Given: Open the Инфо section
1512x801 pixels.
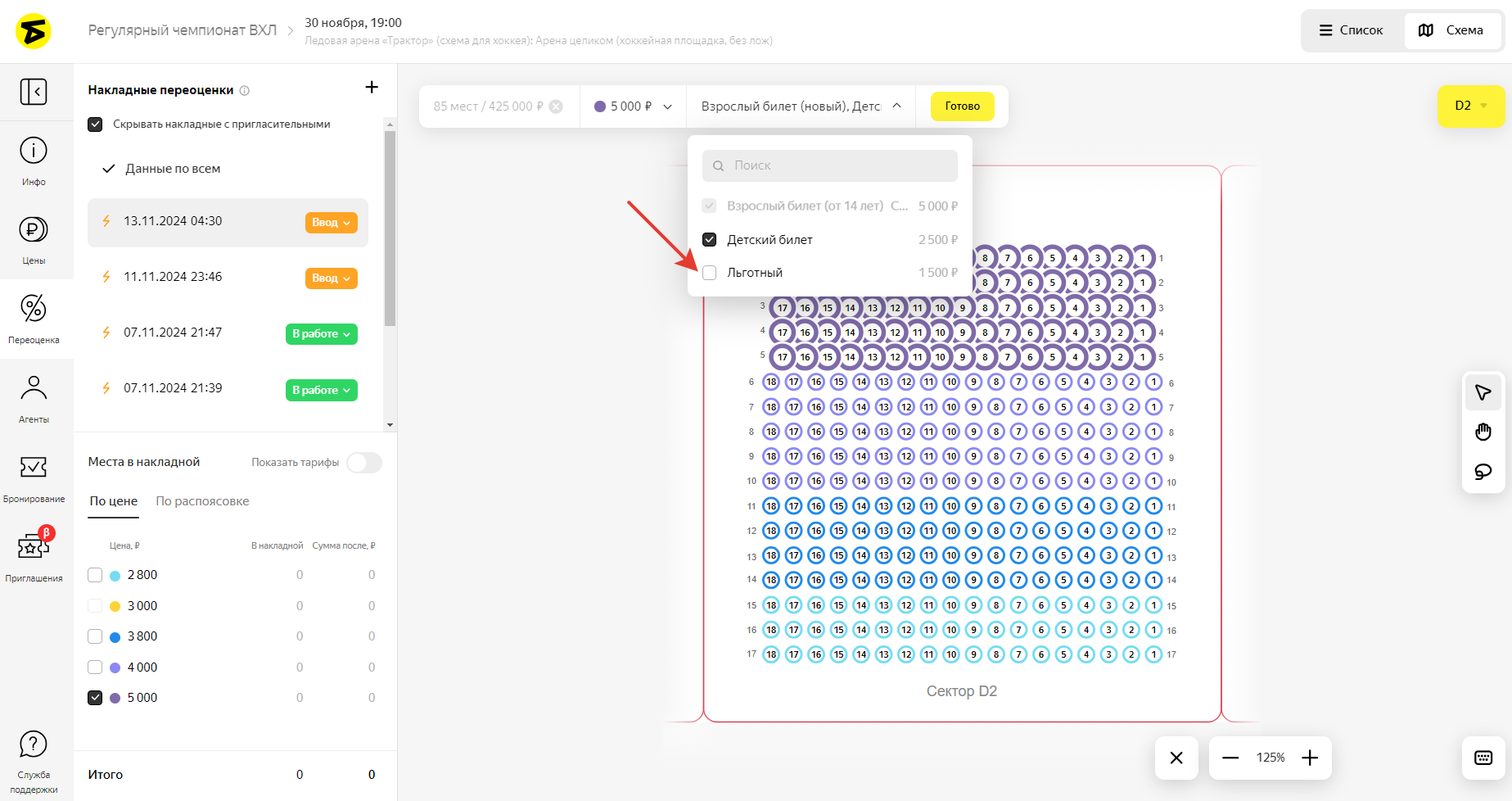Looking at the screenshot, I should (x=34, y=161).
